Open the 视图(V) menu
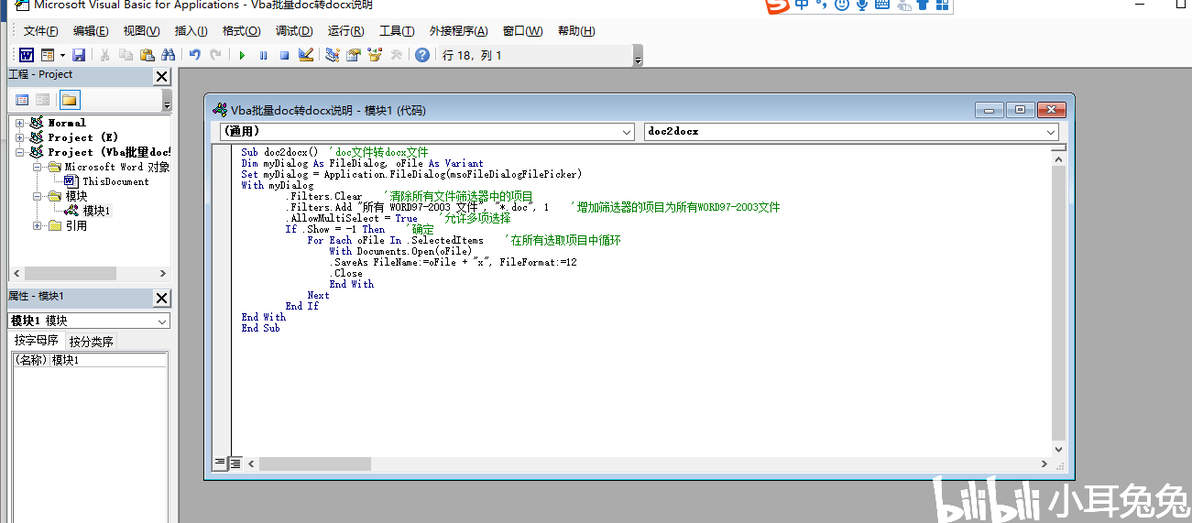This screenshot has width=1192, height=523. click(141, 31)
